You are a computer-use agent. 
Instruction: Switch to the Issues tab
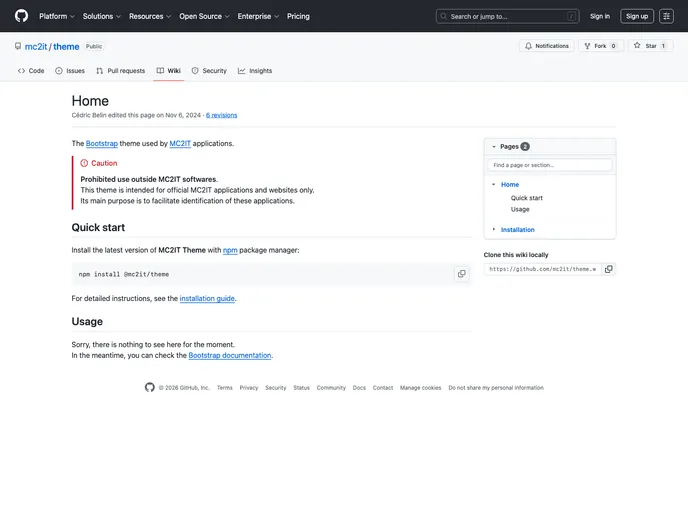click(70, 71)
